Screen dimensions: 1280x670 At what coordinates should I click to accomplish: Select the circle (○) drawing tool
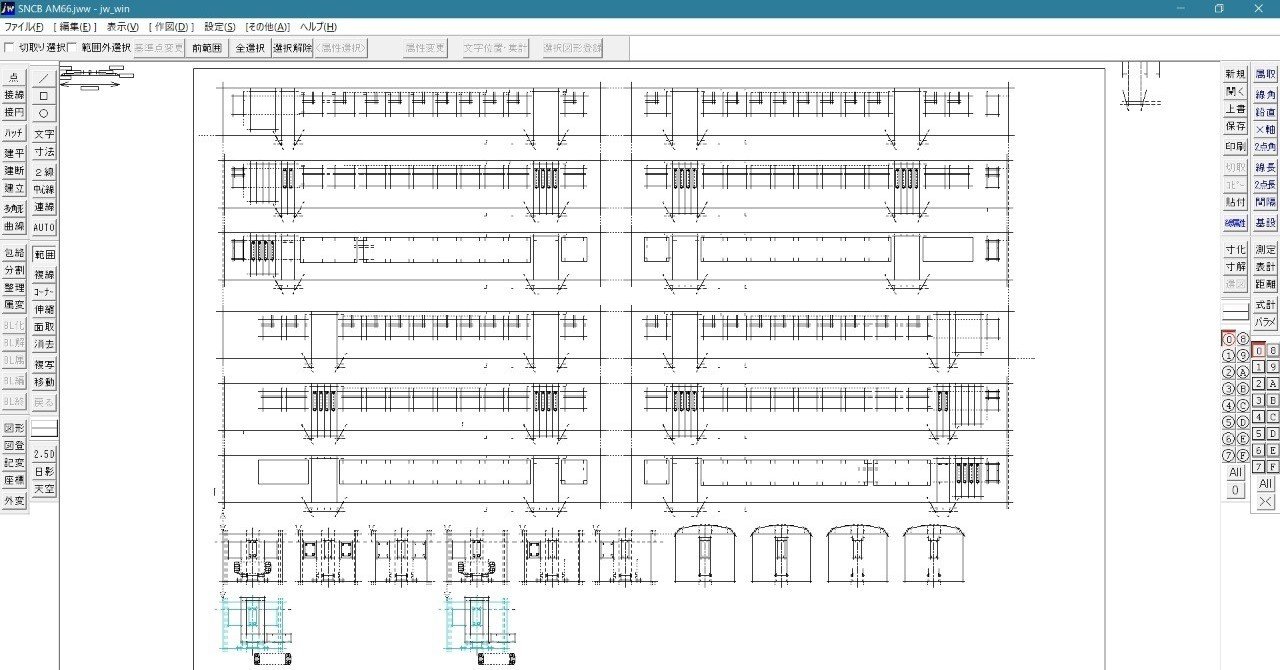(x=44, y=114)
